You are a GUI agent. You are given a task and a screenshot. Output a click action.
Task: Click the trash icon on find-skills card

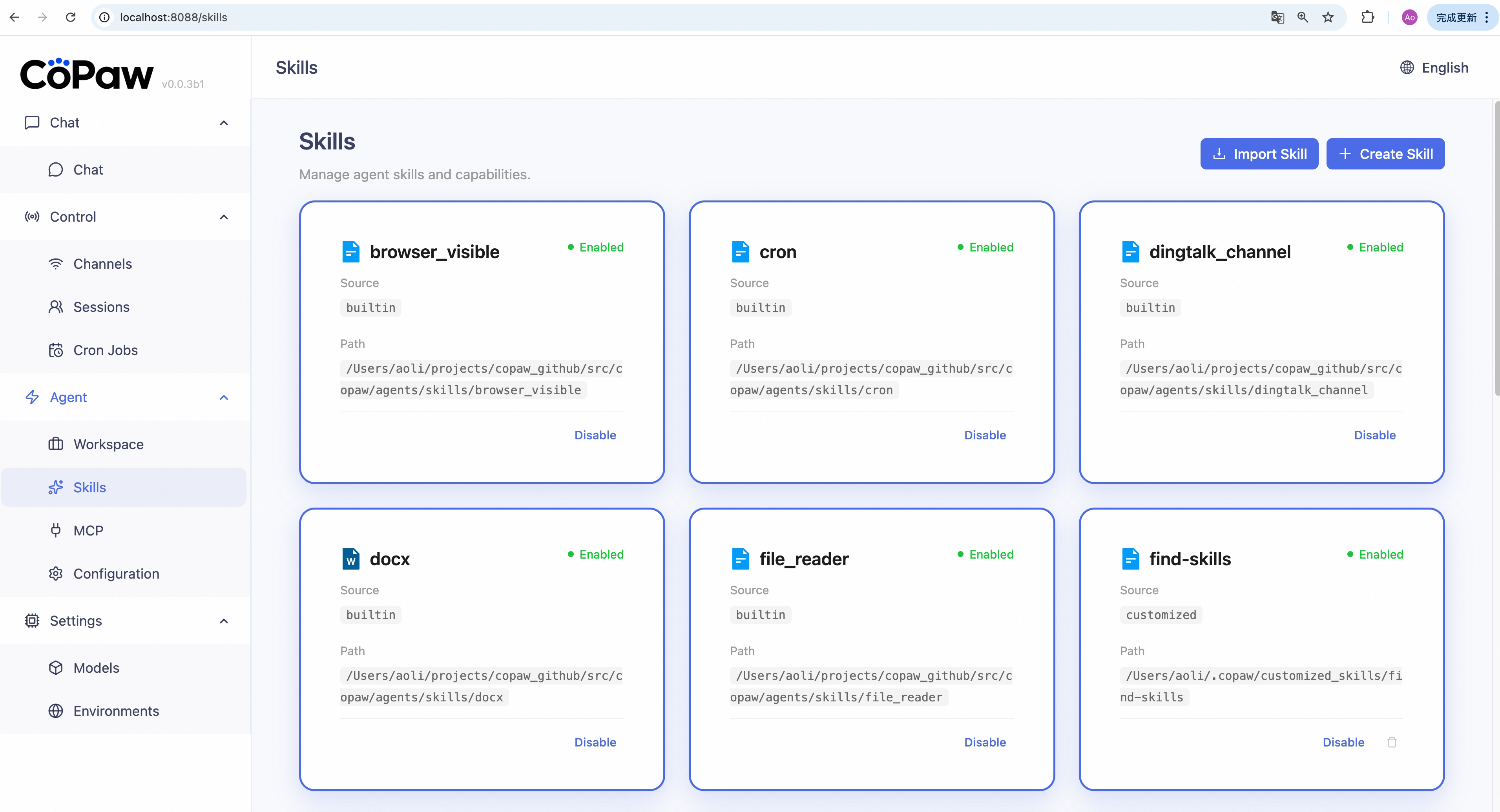coord(1392,742)
